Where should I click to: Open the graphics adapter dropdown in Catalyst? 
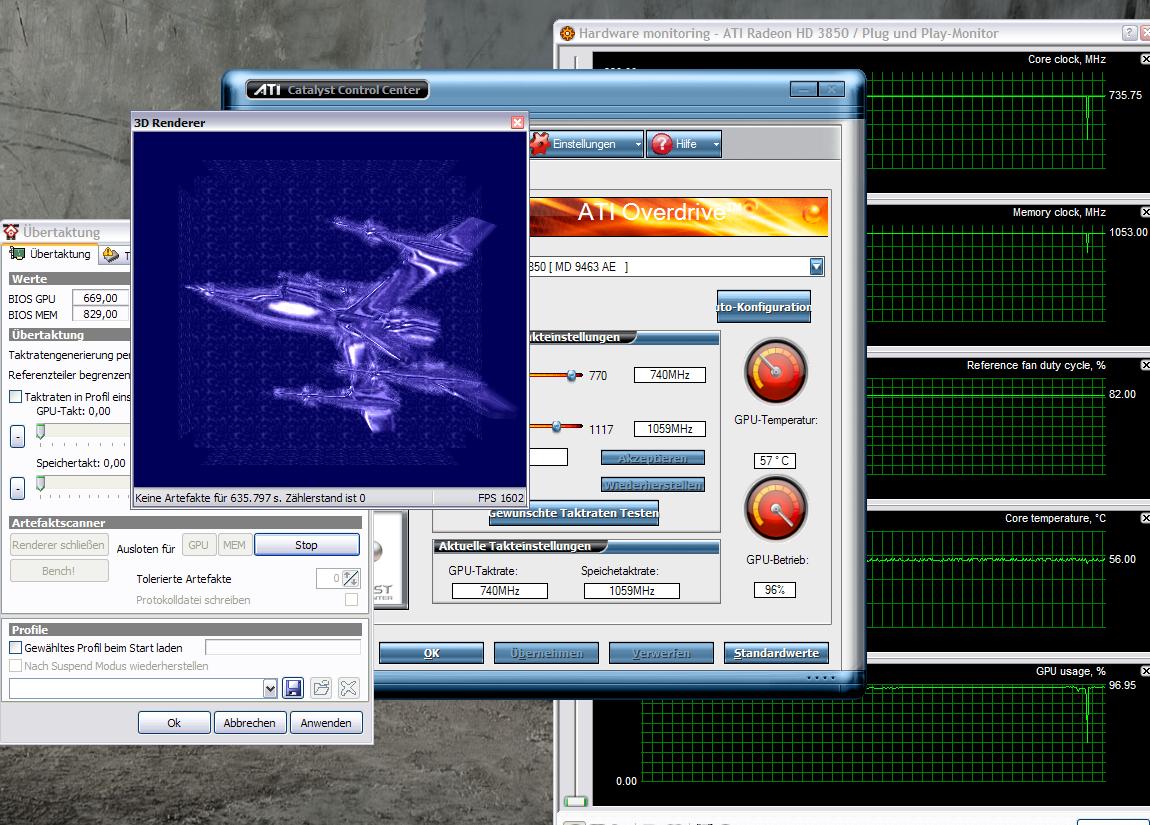(x=816, y=267)
